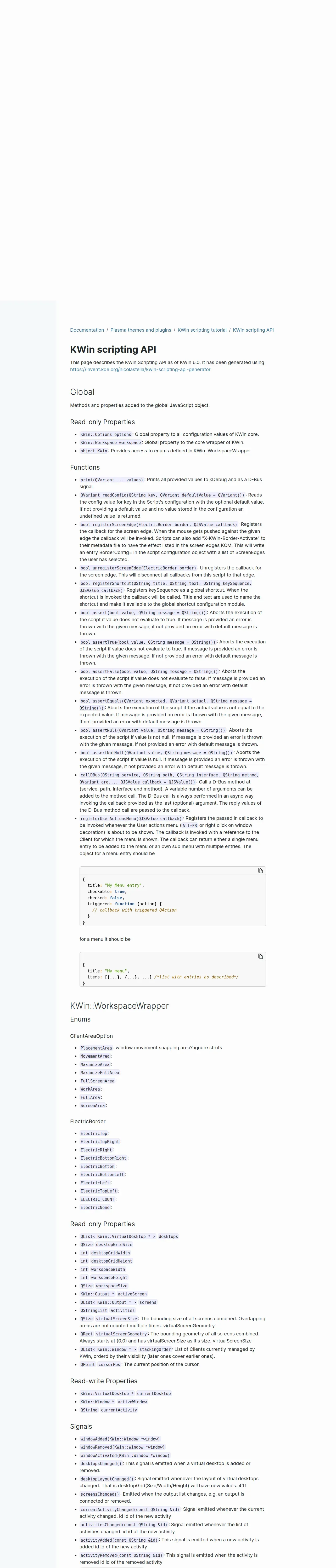Click the bool assertFalse function signature
336x1568 pixels.
[149, 671]
